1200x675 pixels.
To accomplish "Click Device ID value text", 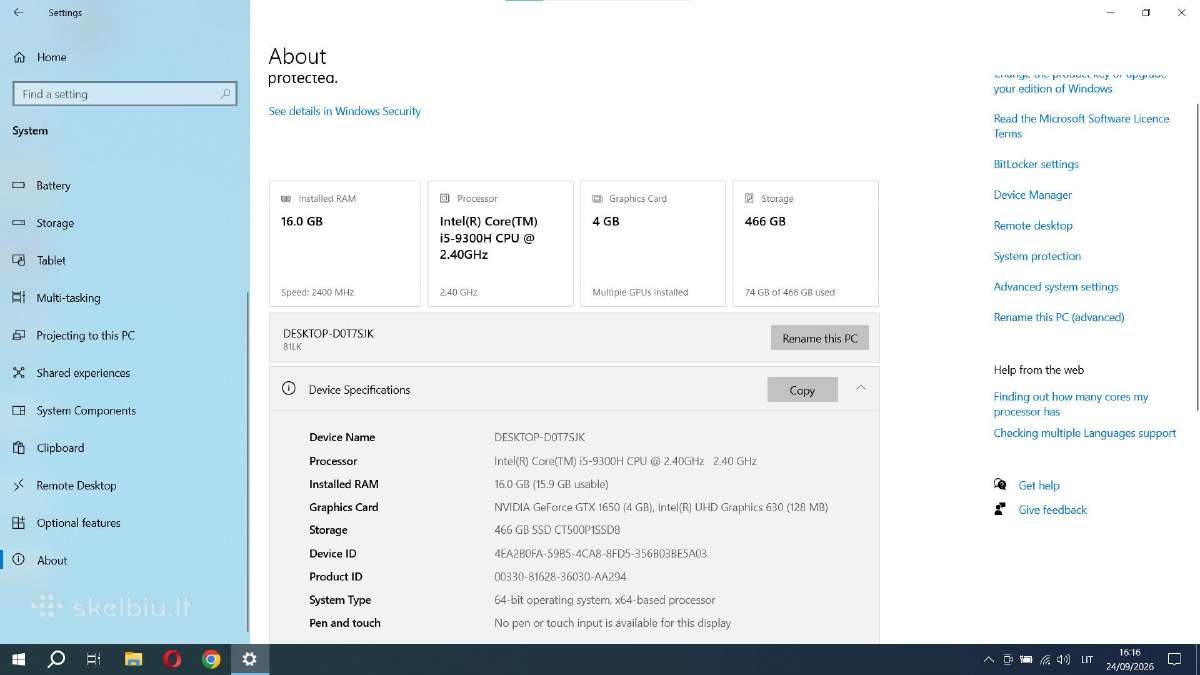I will [600, 553].
